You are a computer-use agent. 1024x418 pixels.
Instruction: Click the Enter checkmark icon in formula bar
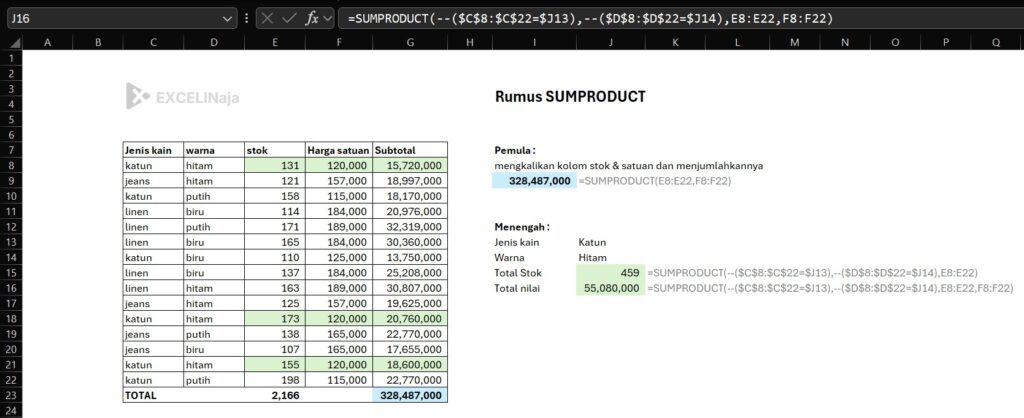click(289, 18)
